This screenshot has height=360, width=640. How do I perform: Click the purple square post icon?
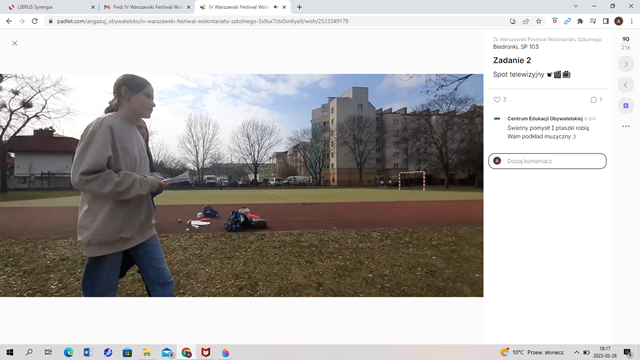(626, 106)
